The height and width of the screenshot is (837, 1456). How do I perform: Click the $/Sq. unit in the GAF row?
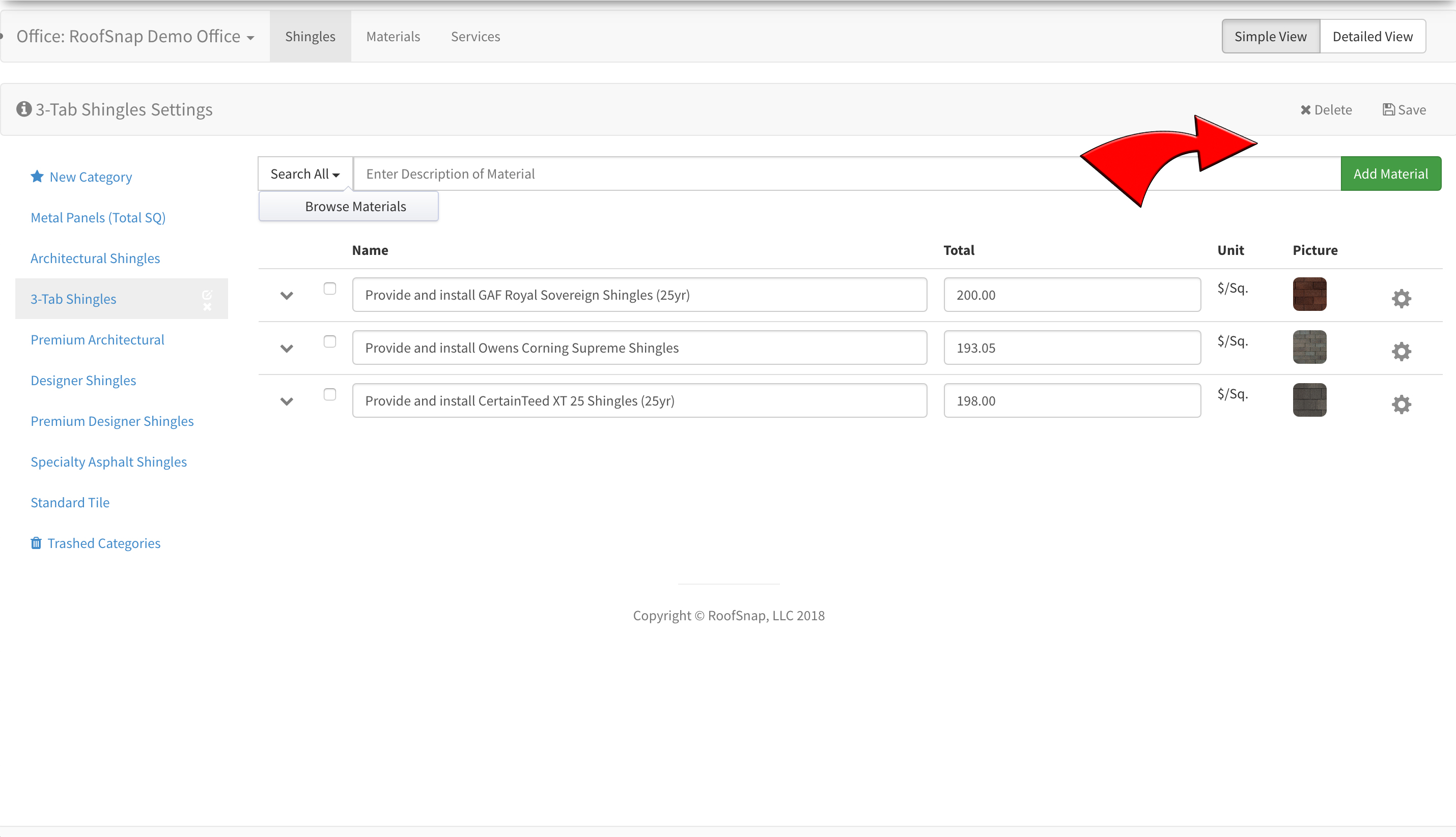[x=1233, y=288]
